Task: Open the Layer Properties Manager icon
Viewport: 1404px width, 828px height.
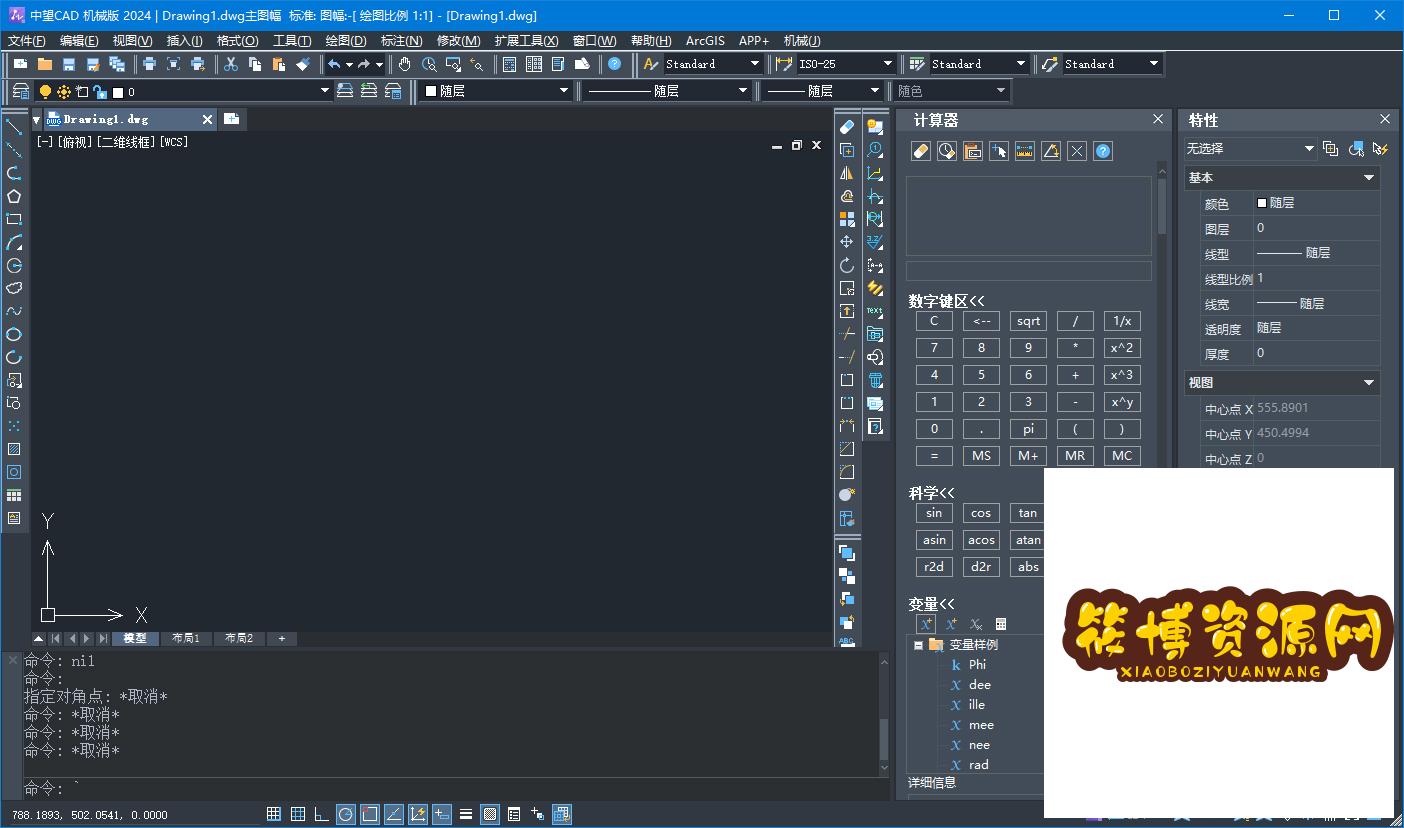Action: [x=20, y=91]
